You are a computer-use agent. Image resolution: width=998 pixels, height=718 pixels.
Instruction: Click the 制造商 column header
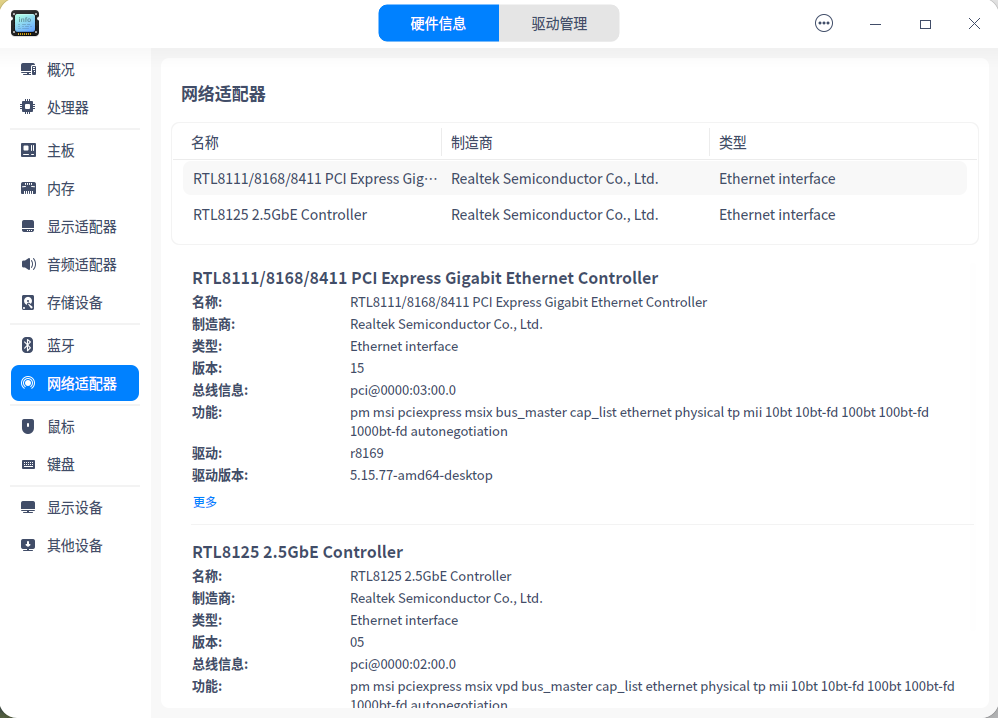tap(575, 143)
